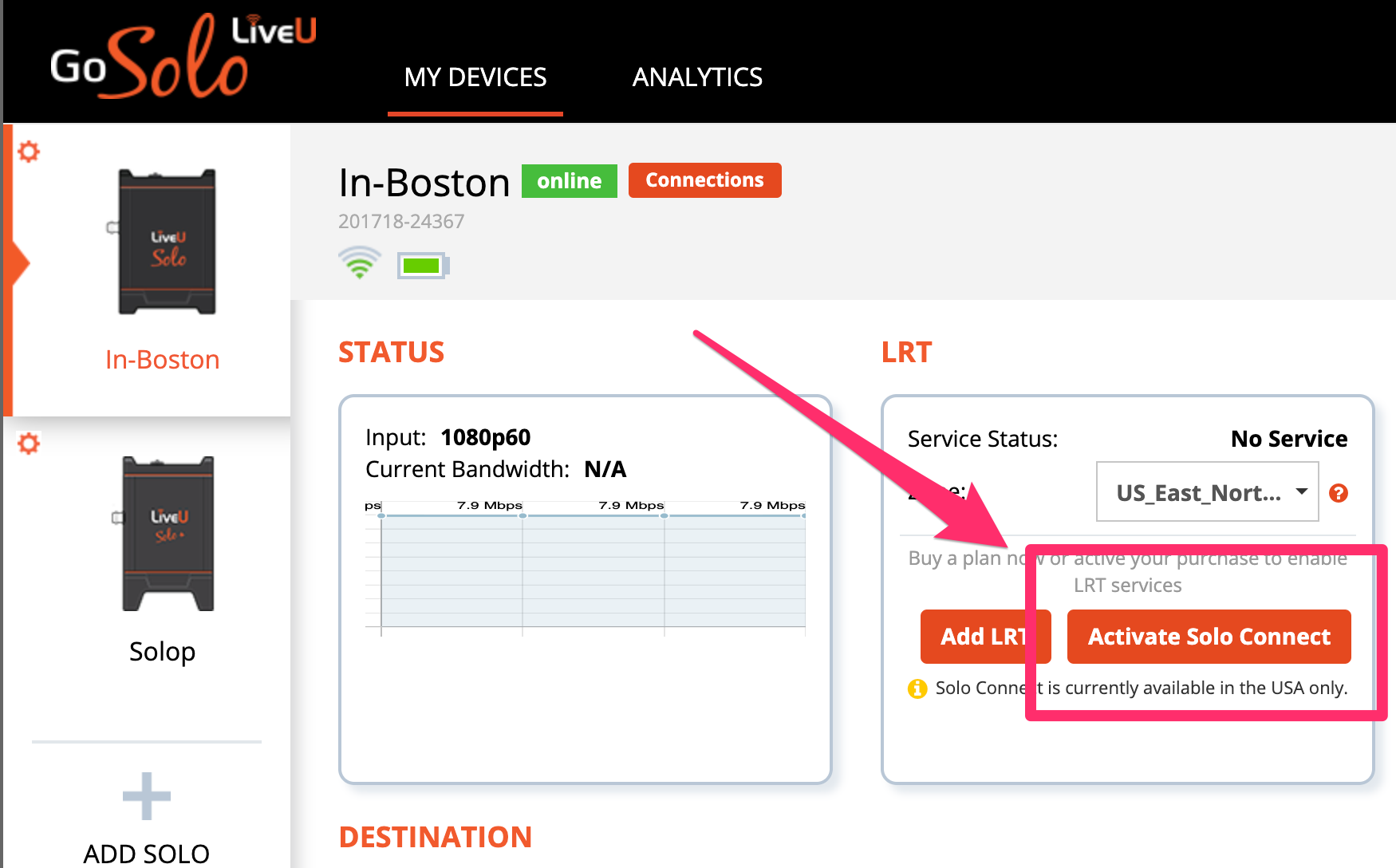Click the green online status badge

[x=570, y=181]
